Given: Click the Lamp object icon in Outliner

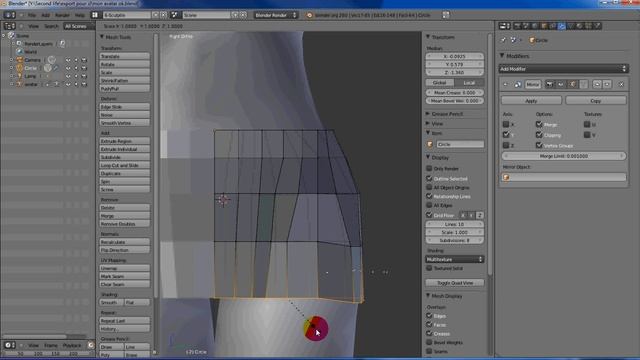Looking at the screenshot, I should click(x=19, y=76).
